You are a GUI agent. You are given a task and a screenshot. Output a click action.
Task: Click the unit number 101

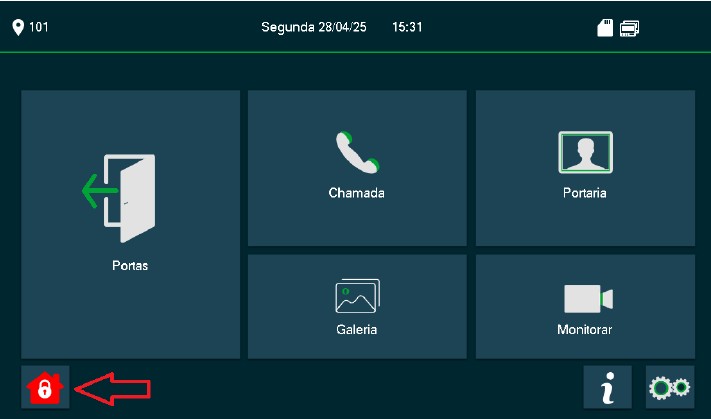tap(39, 27)
